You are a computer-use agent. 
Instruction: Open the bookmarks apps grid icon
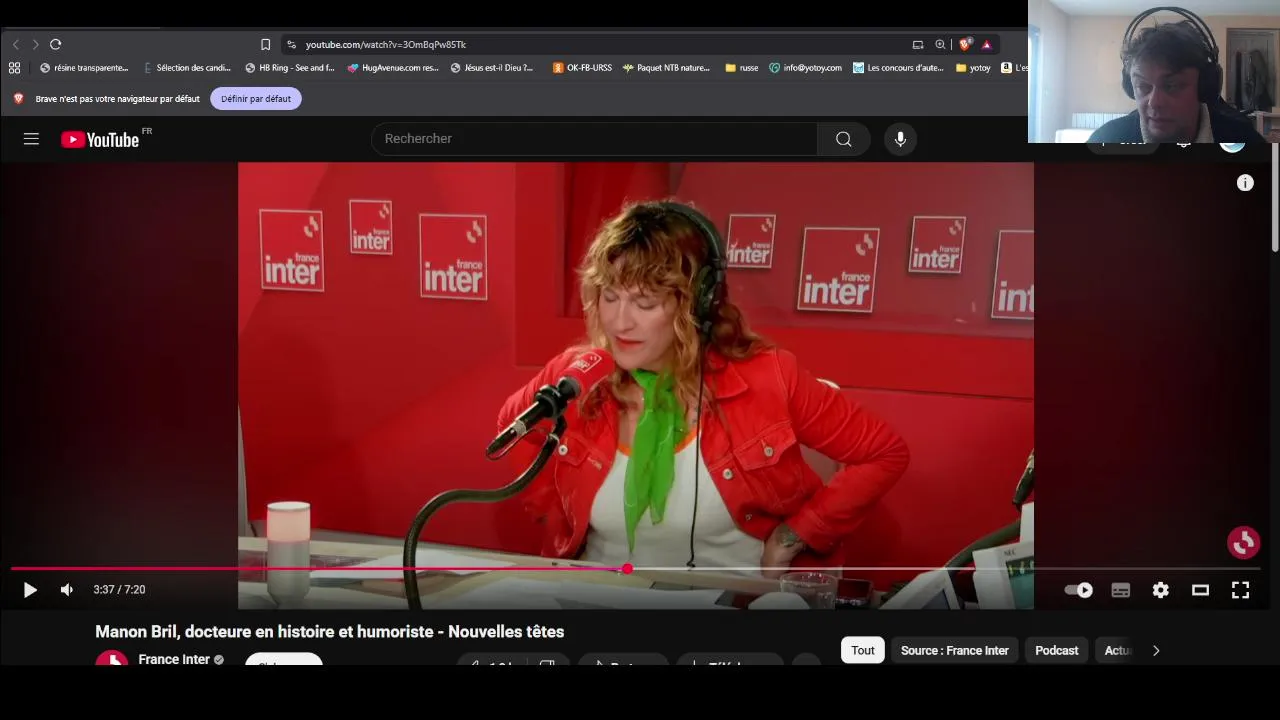(x=14, y=68)
